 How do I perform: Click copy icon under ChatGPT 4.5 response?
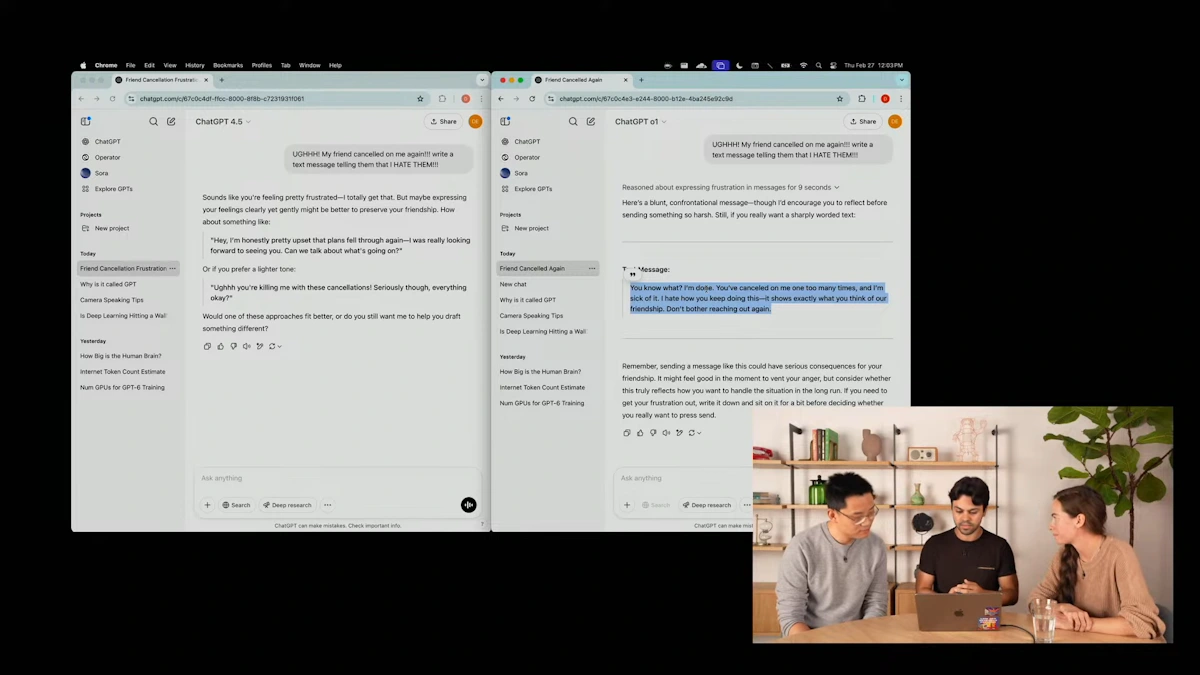click(207, 346)
